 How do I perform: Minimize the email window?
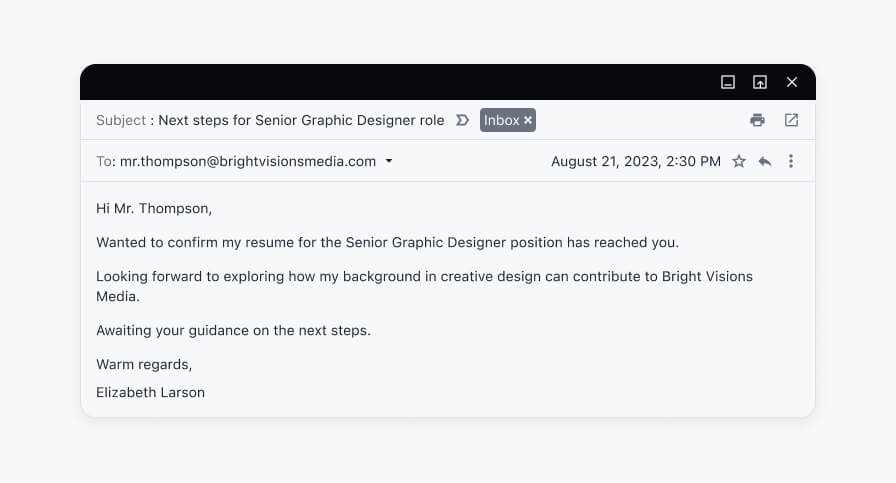pyautogui.click(x=727, y=82)
